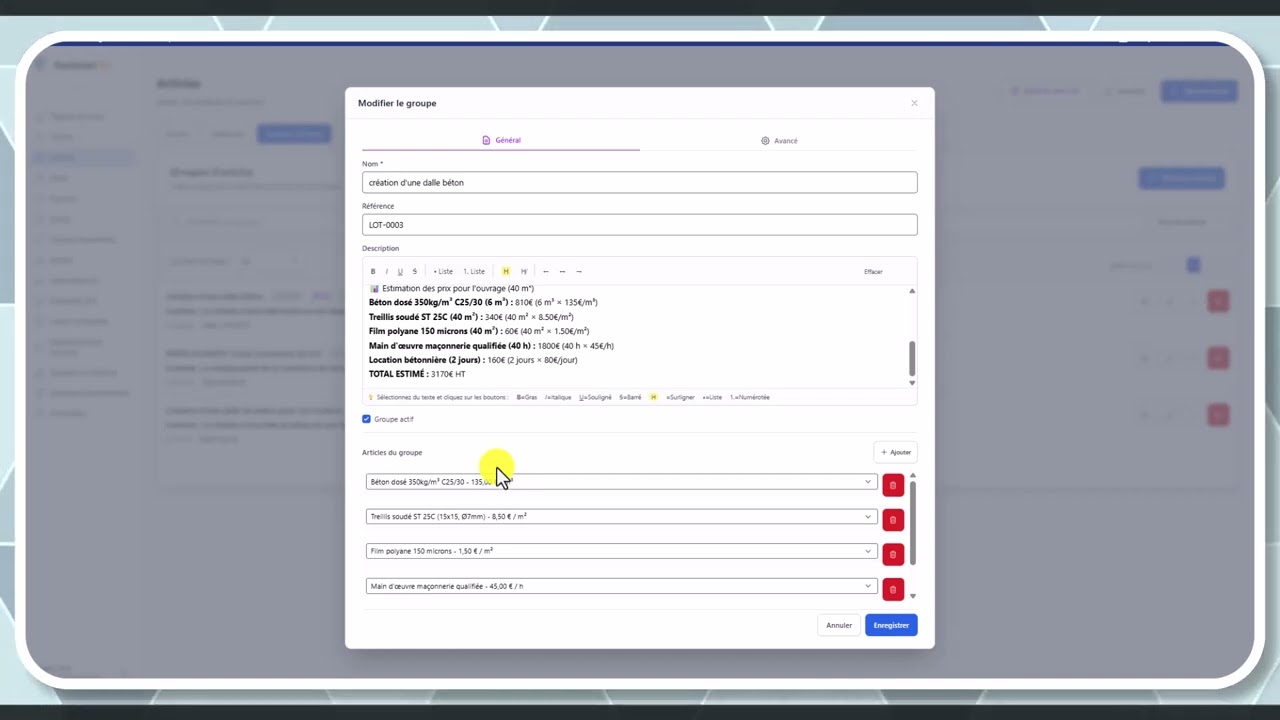Click the articles list scroll-up arrow
The width and height of the screenshot is (1280, 720).
point(912,475)
